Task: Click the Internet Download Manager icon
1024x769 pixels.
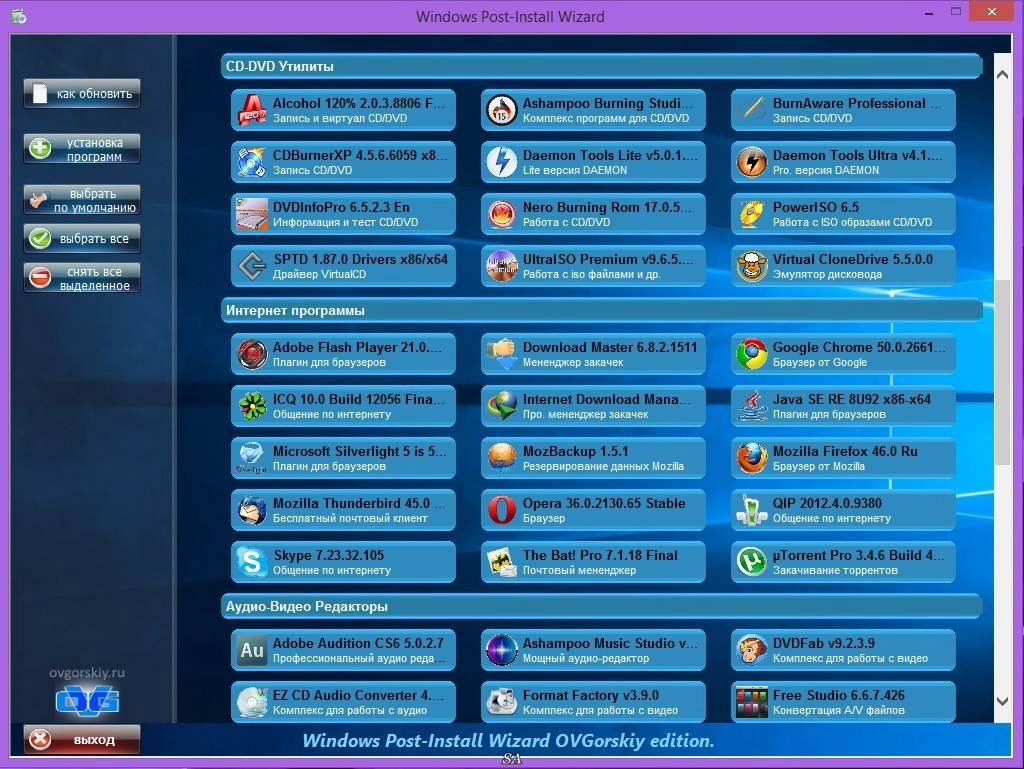Action: [x=502, y=406]
